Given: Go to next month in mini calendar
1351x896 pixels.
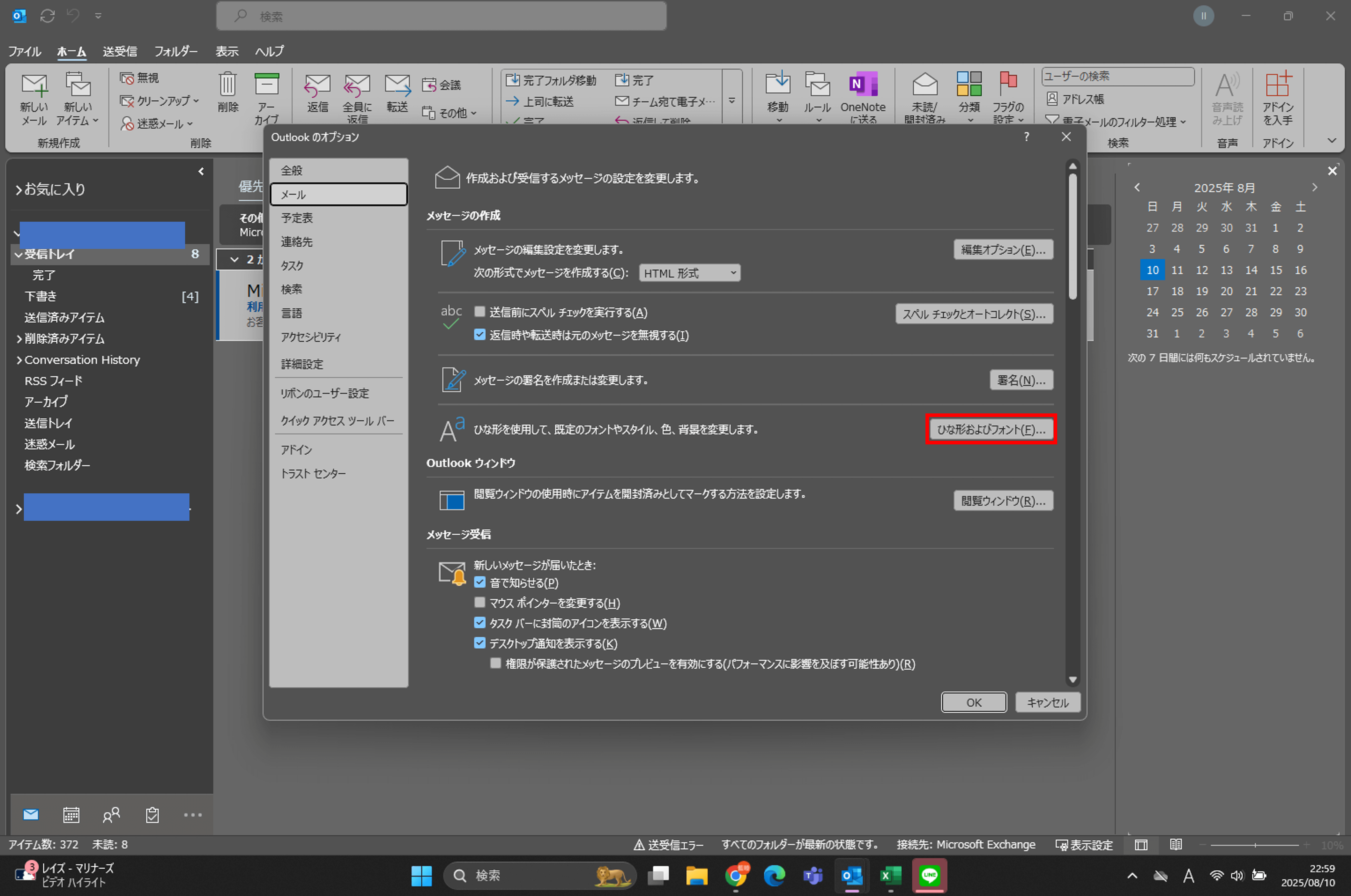Looking at the screenshot, I should [1314, 187].
